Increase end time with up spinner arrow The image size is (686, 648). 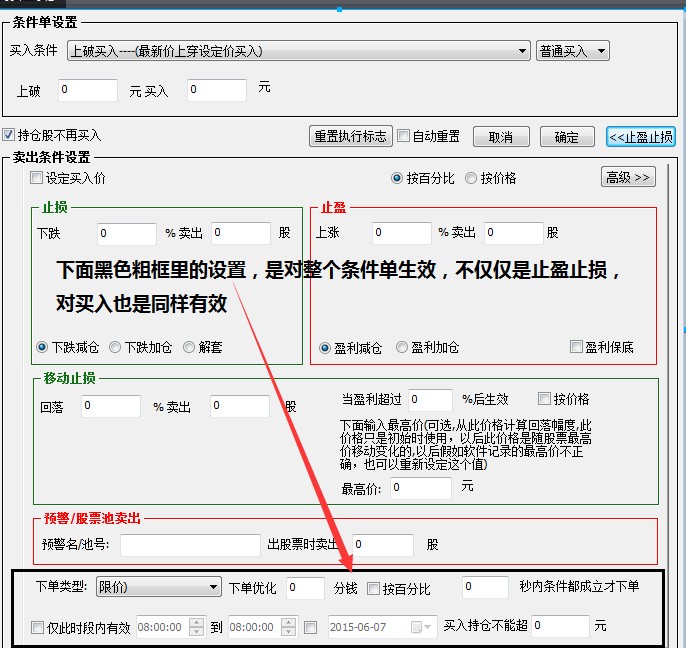pyautogui.click(x=289, y=622)
